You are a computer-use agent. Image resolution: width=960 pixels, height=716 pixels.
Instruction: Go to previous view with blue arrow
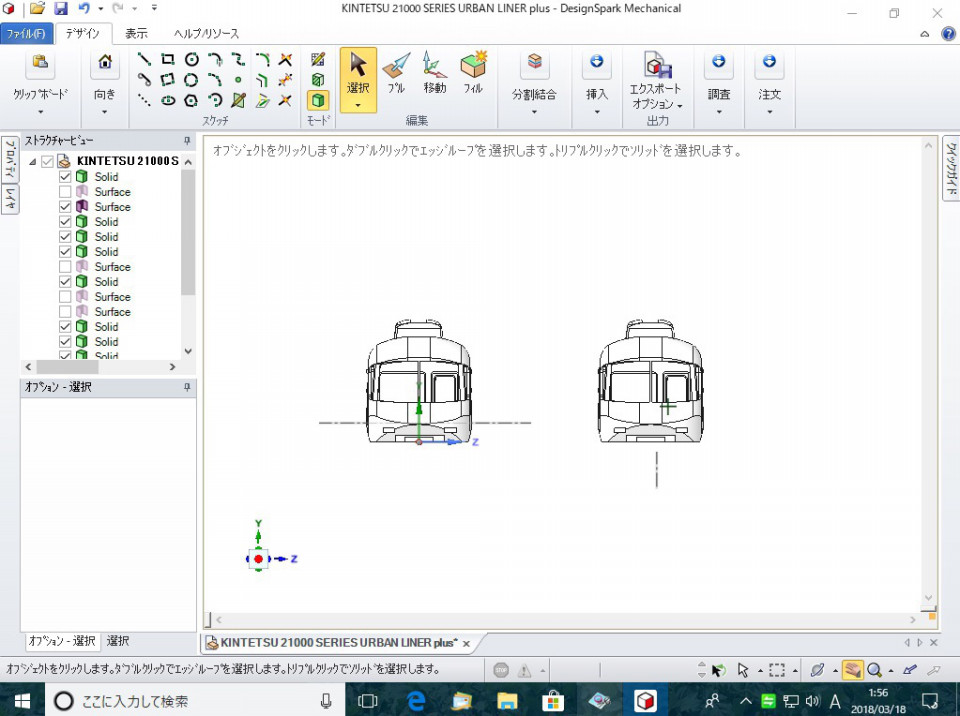tap(910, 670)
